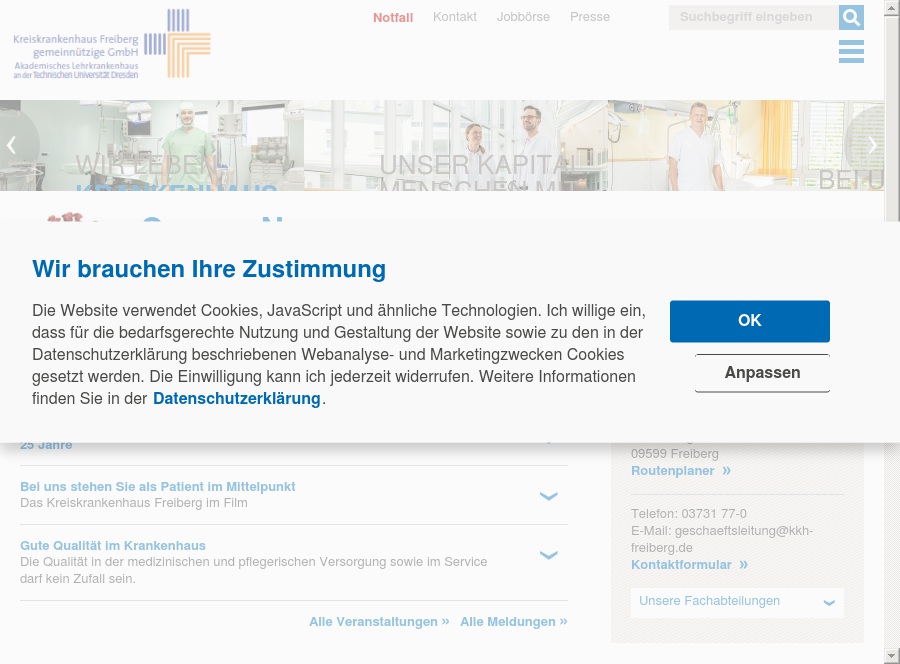Accept cookies with the OK button

click(749, 321)
